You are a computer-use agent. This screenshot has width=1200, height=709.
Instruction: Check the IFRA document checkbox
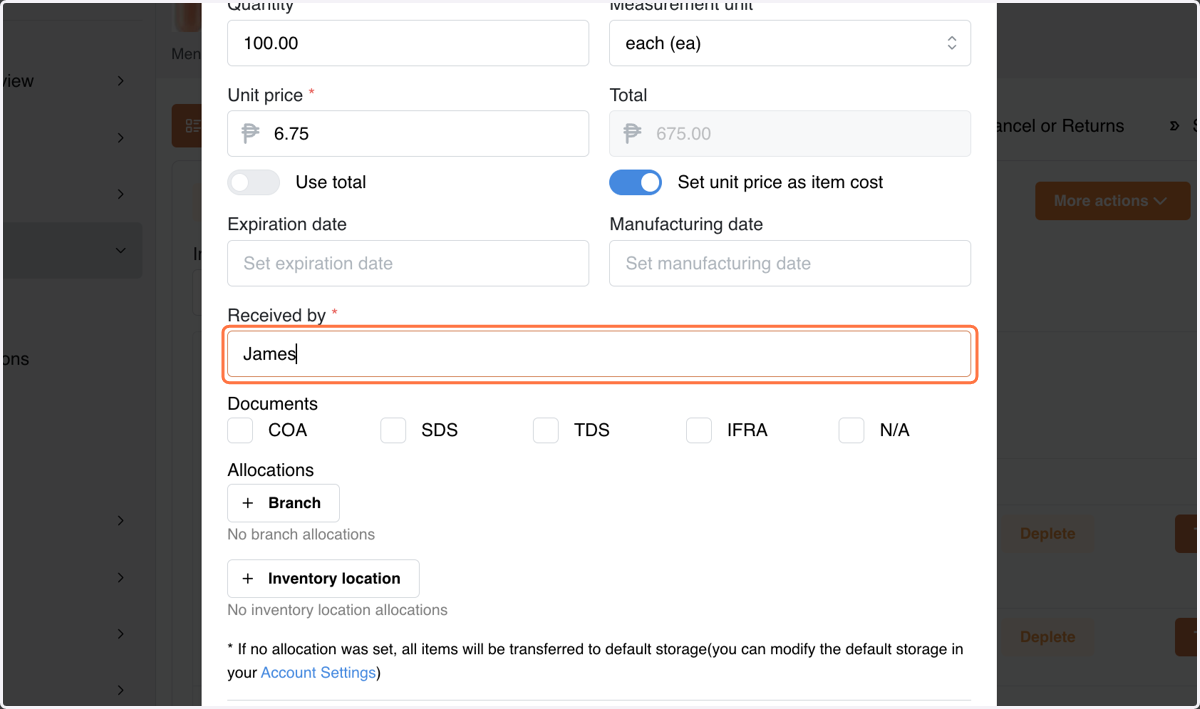click(699, 430)
